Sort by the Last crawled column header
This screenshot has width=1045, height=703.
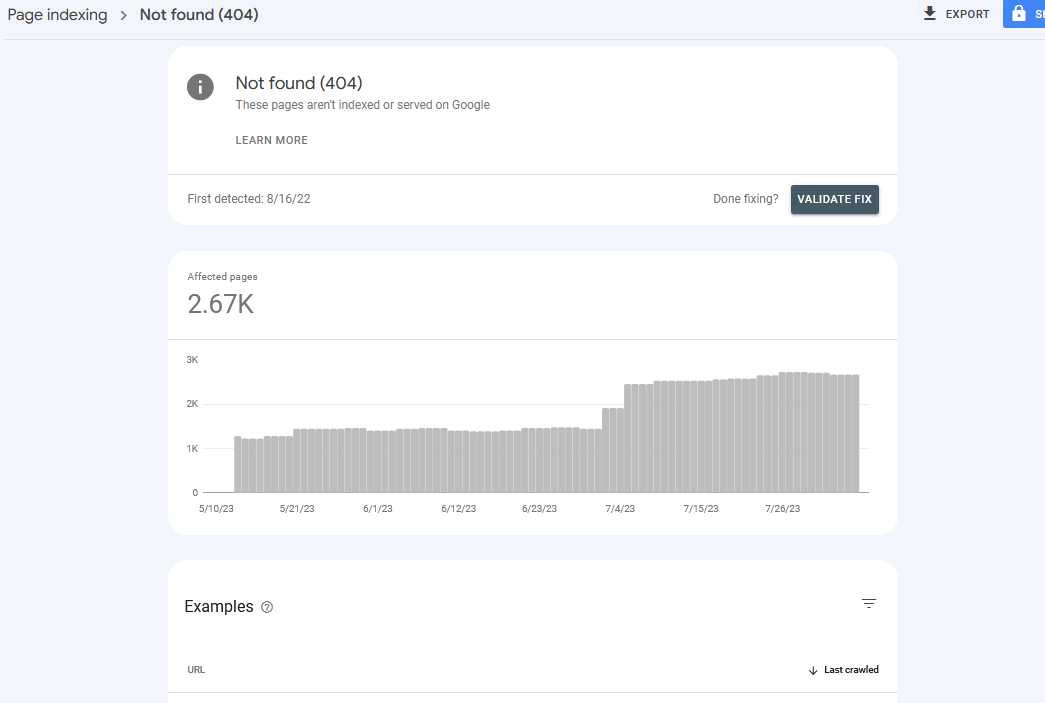tap(851, 670)
